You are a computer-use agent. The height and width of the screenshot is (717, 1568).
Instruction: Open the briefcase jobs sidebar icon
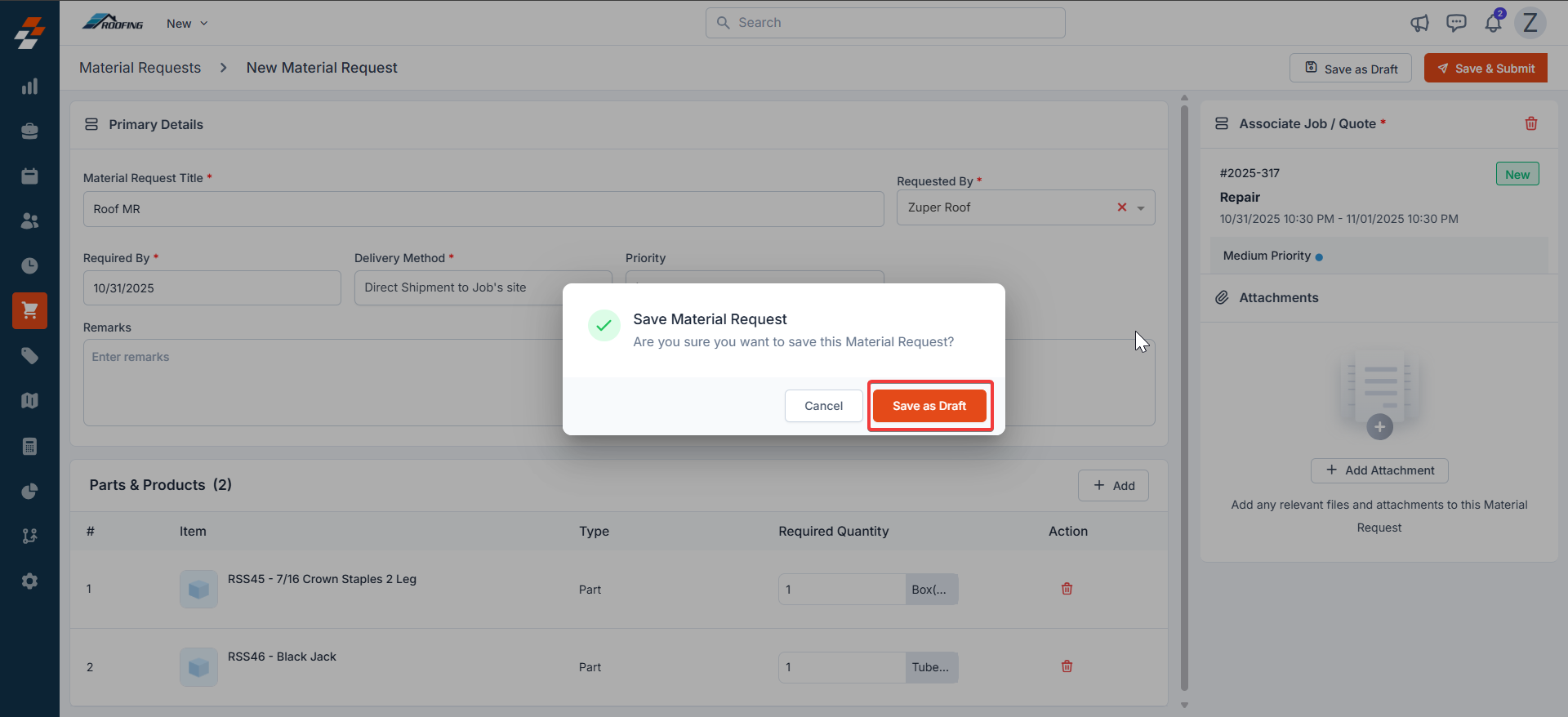tap(29, 131)
